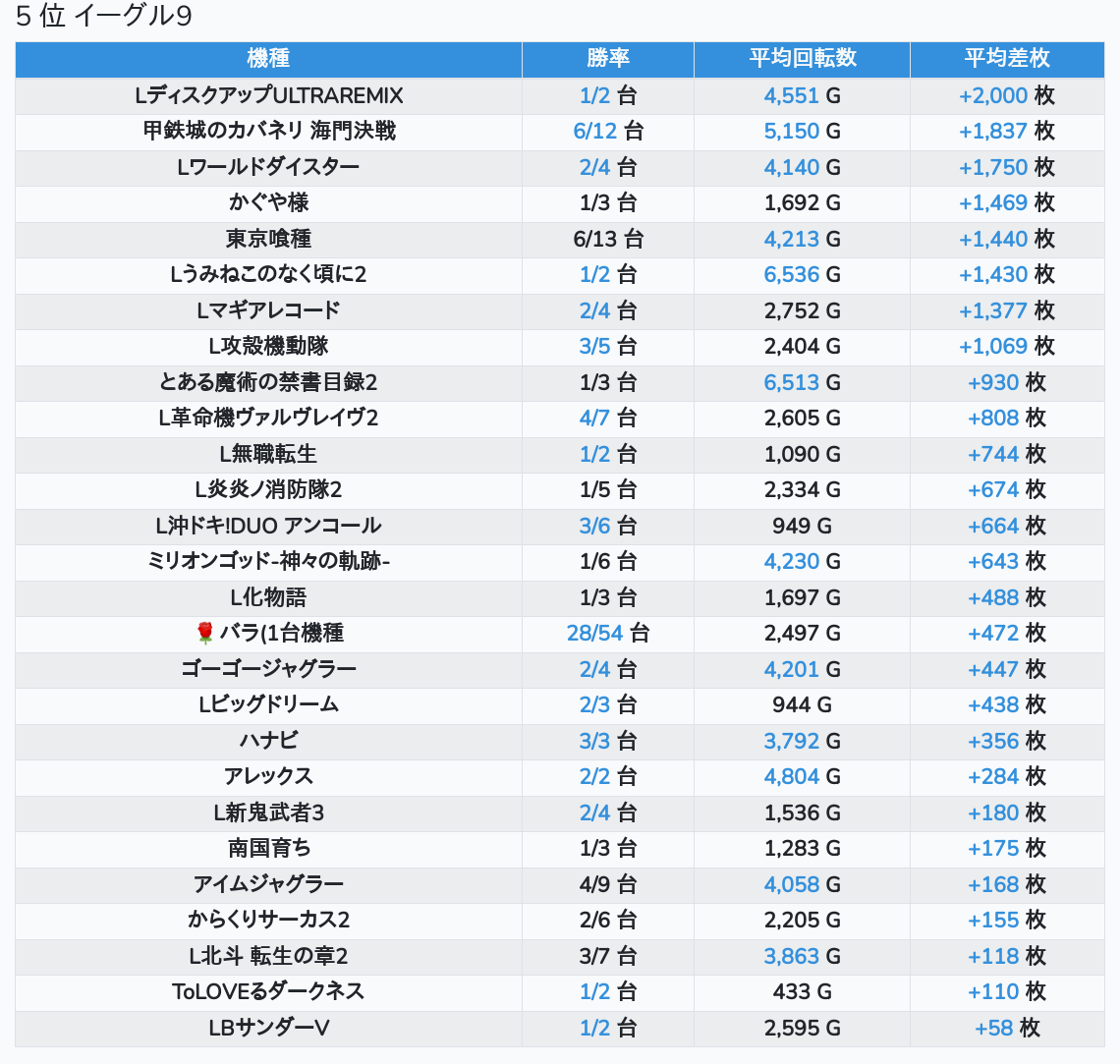Click average spins 4,804 G value

[802, 776]
